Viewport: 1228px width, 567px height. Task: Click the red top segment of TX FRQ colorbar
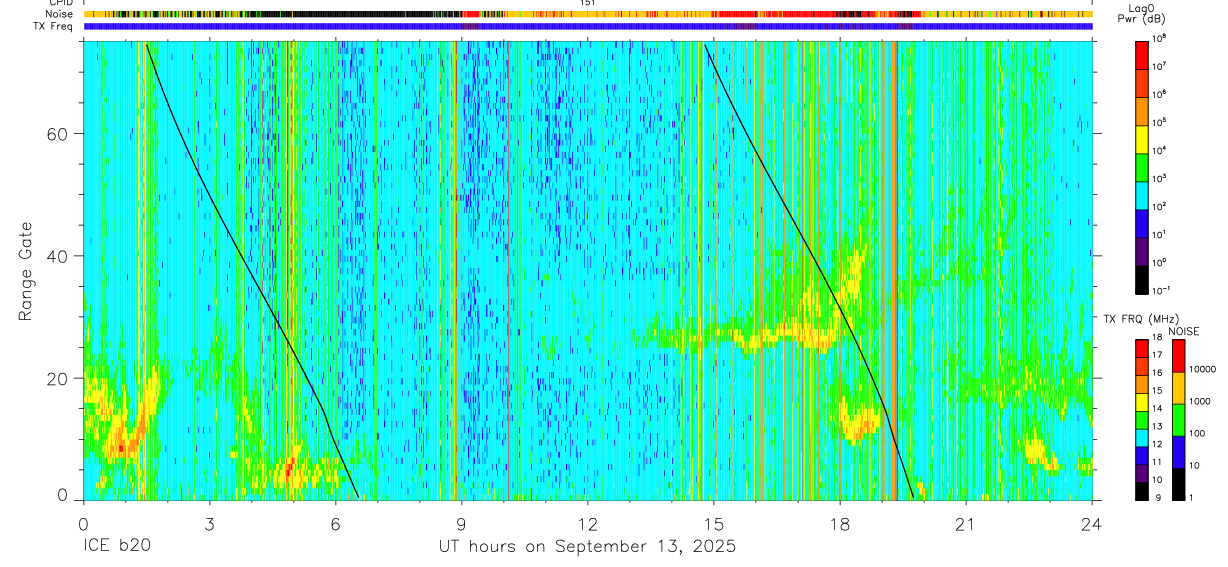(1141, 348)
